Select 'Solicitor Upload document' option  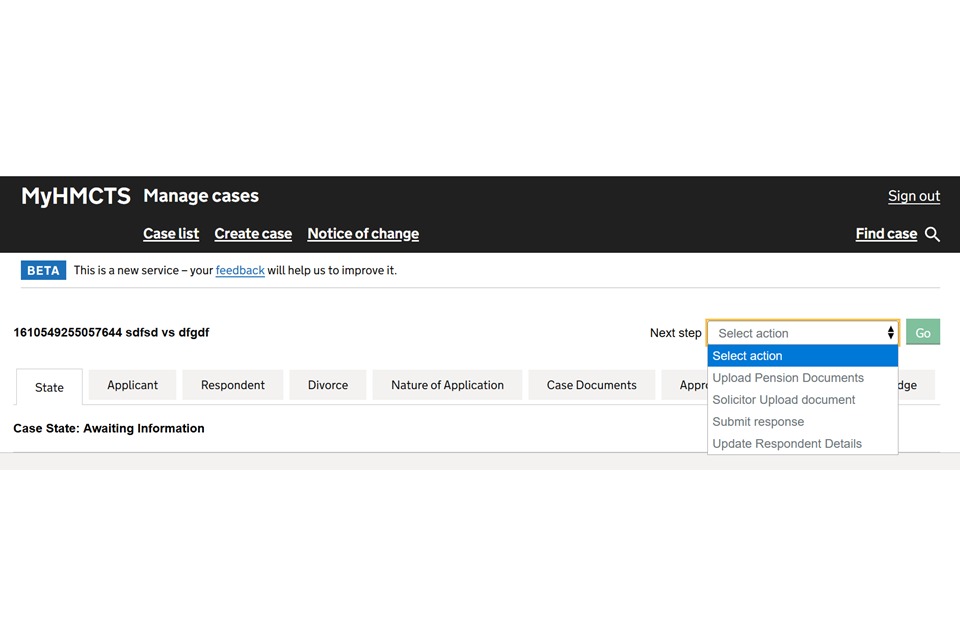tap(784, 400)
